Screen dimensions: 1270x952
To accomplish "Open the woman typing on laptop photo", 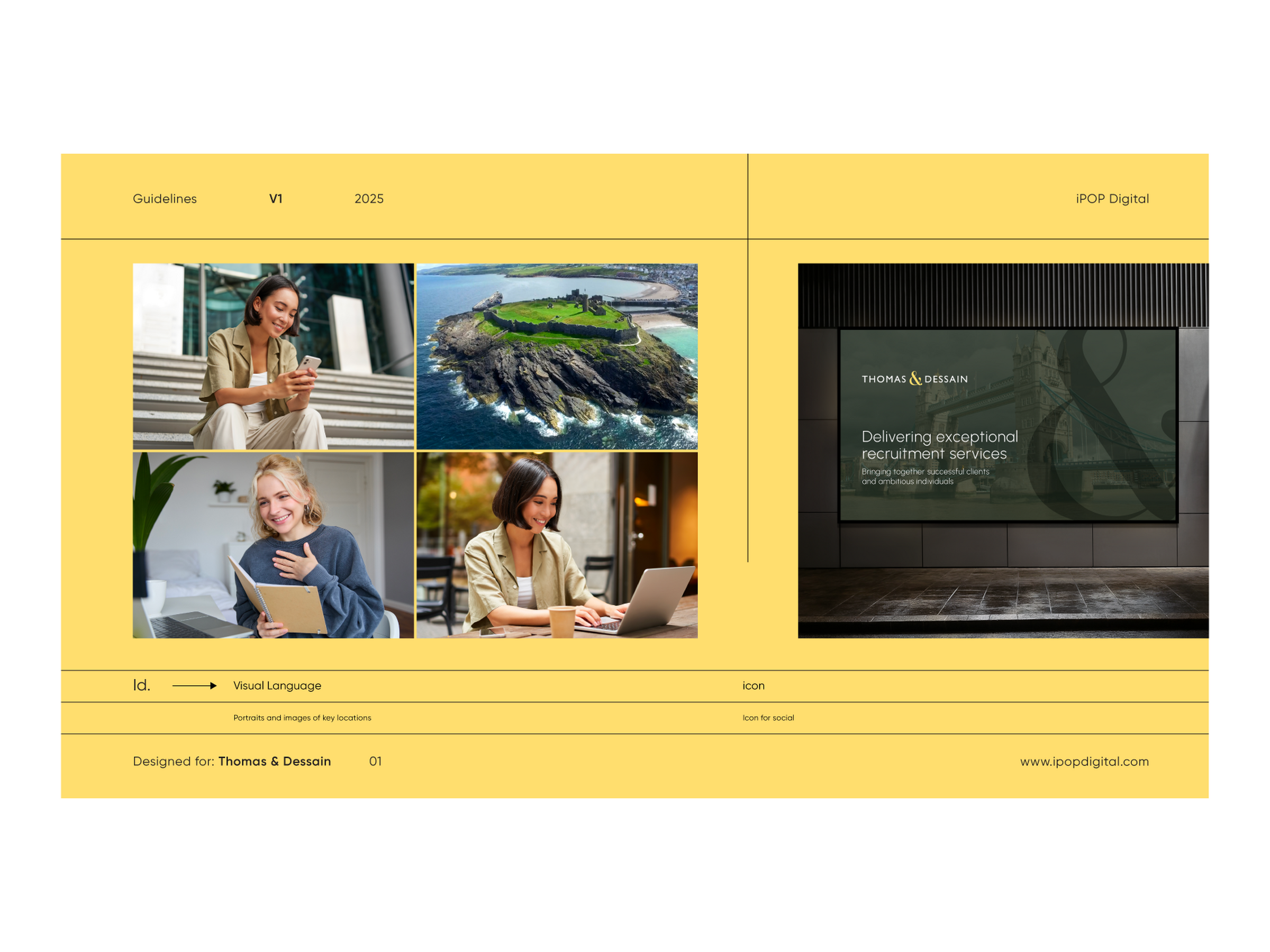I will pyautogui.click(x=557, y=545).
